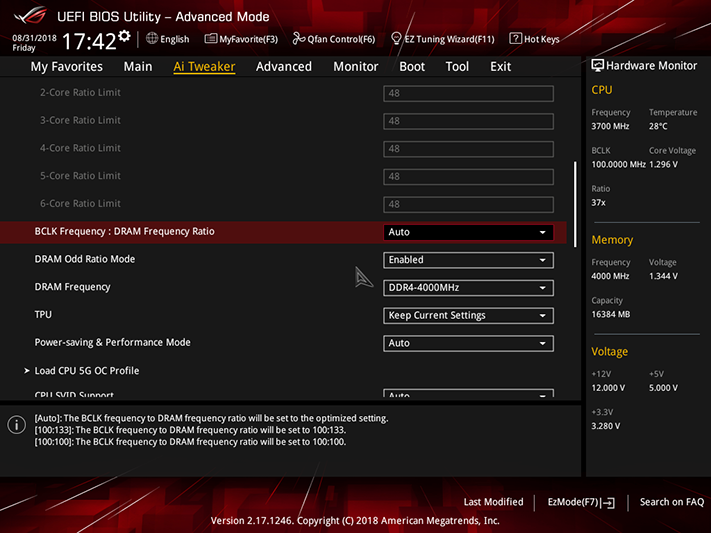Select the BCLK Frequency : DRAM Frequency Ratio row
Image resolution: width=711 pixels, height=533 pixels.
coord(283,232)
